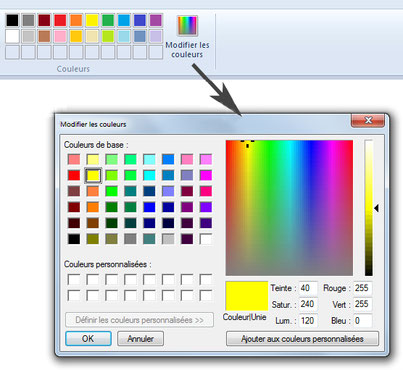Choose yellow swatch in ribbon top row
The width and height of the screenshot is (403, 370).
tap(92, 20)
